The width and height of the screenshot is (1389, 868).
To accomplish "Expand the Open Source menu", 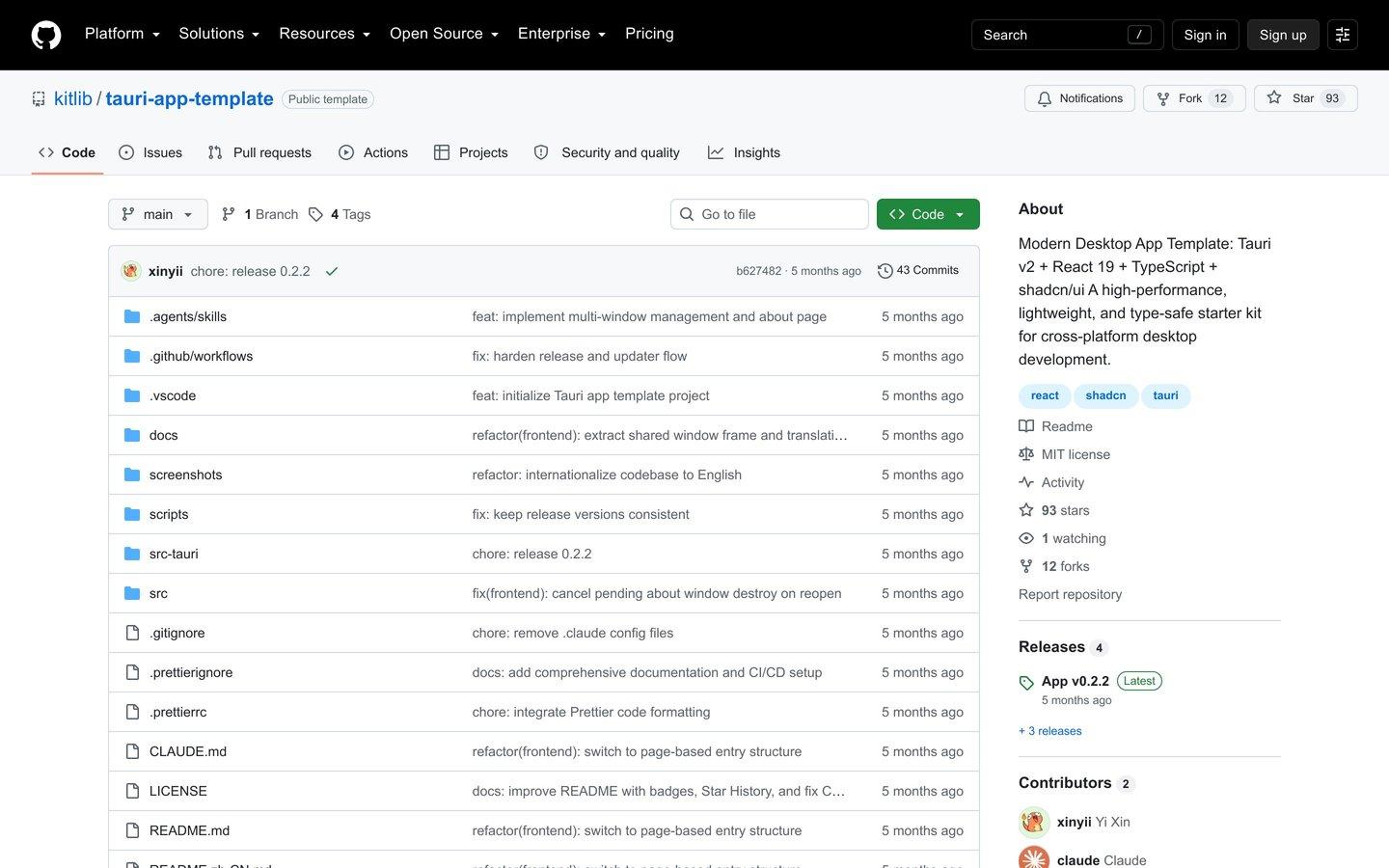I will pos(444,34).
